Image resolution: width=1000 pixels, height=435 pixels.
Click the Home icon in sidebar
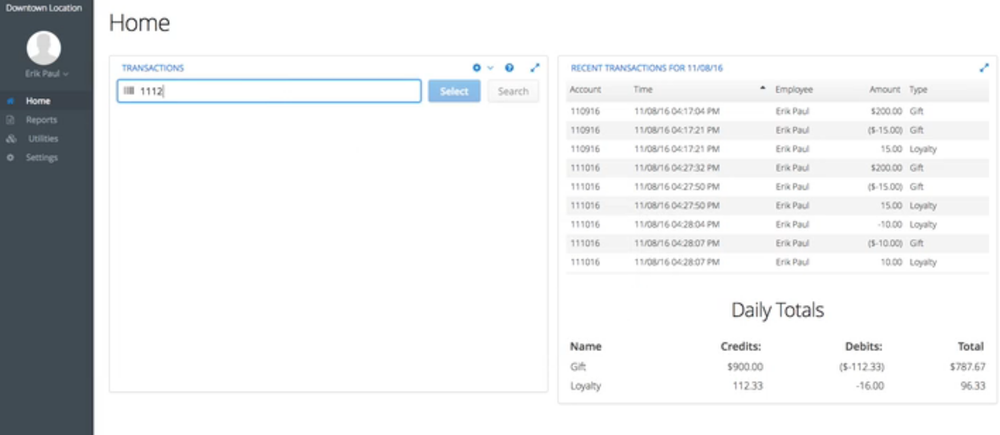[x=10, y=101]
